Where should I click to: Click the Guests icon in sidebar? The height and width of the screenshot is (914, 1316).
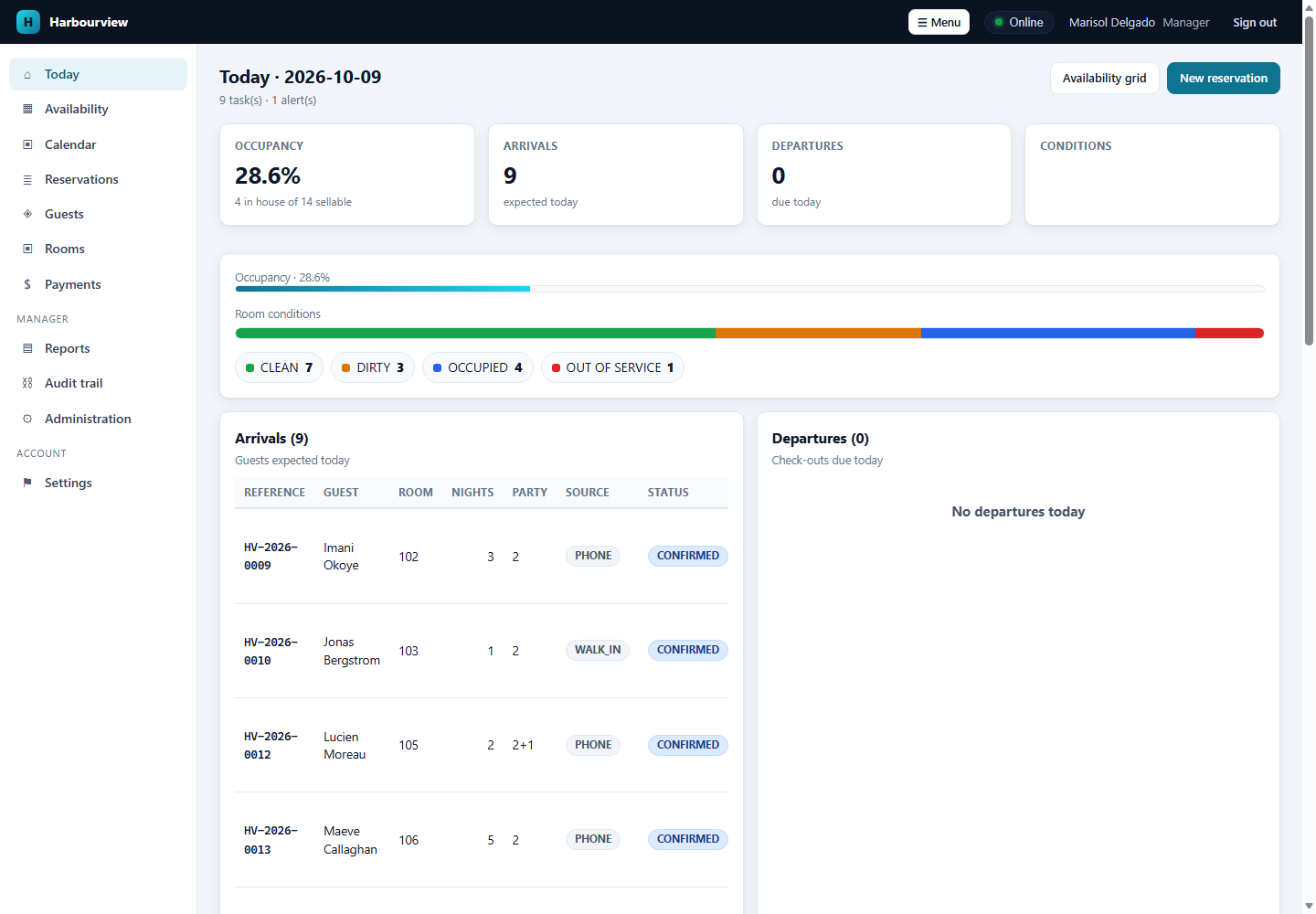pos(27,214)
